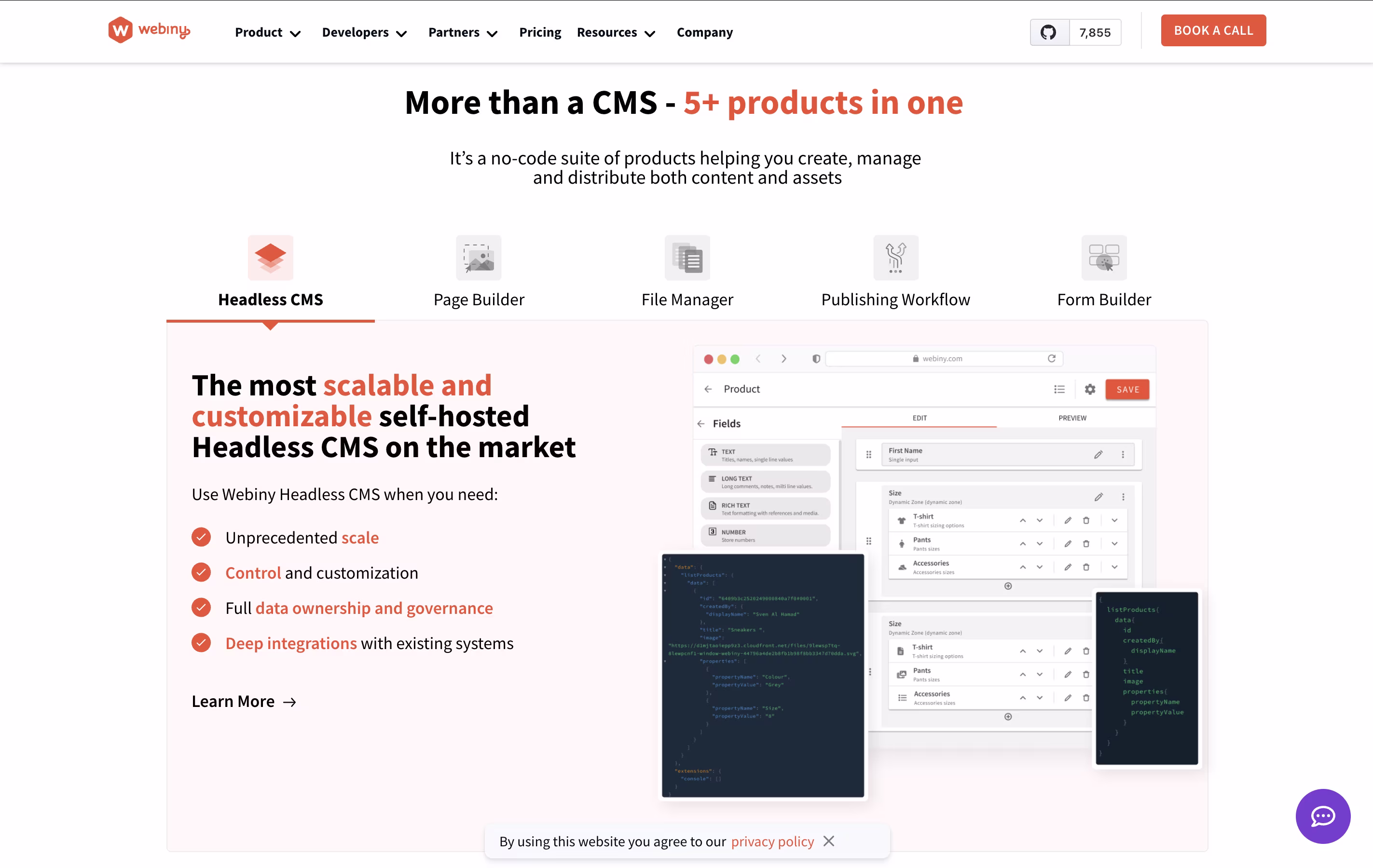Open the GitHub icon link

1048,32
